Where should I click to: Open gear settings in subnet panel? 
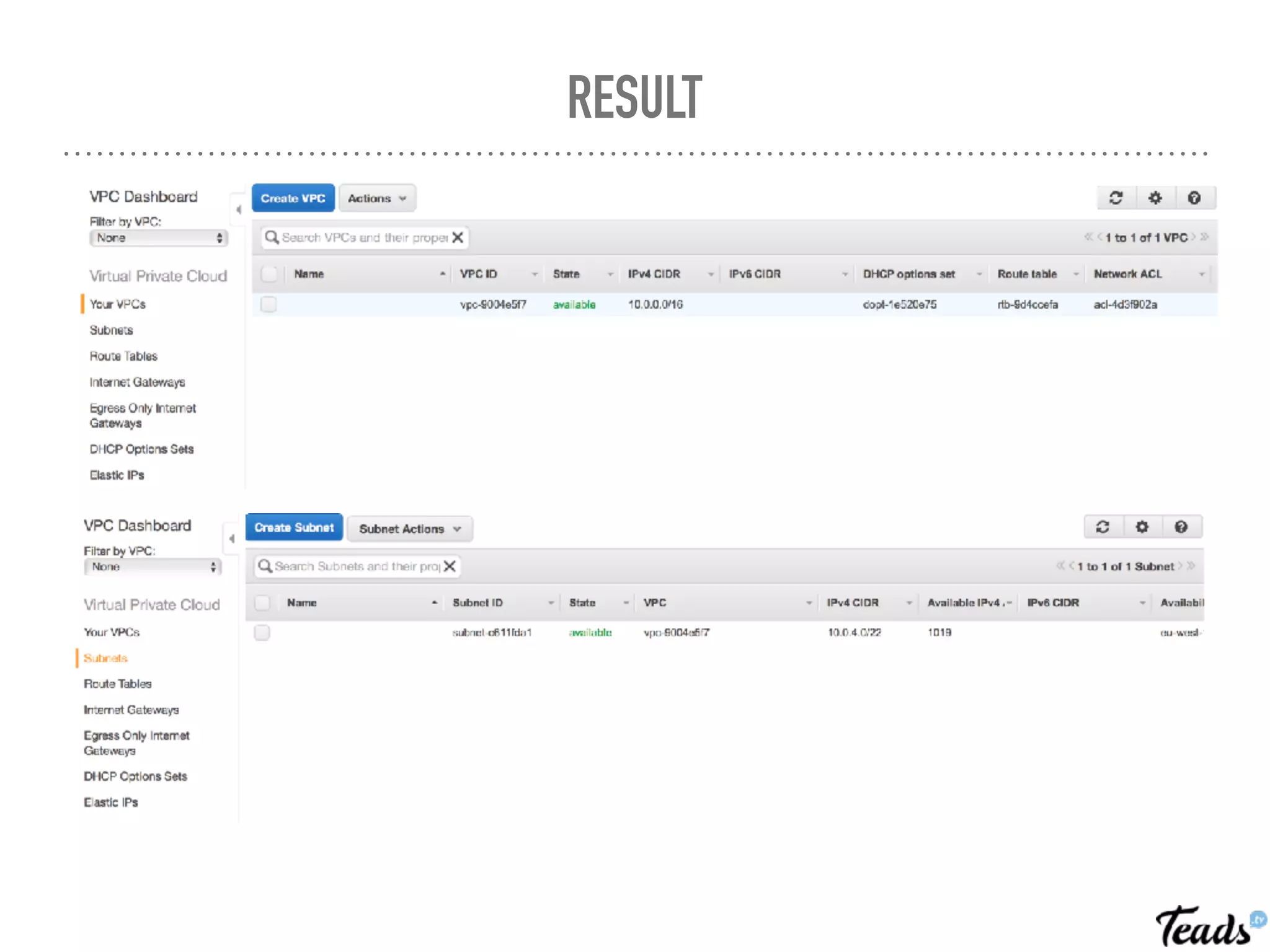click(x=1142, y=527)
